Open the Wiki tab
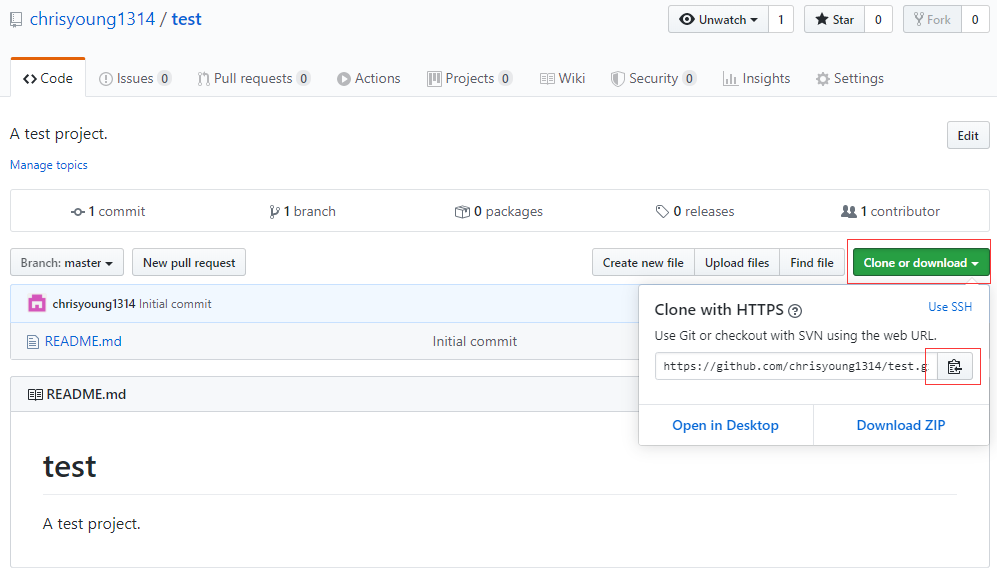This screenshot has height=576, width=997. [562, 78]
